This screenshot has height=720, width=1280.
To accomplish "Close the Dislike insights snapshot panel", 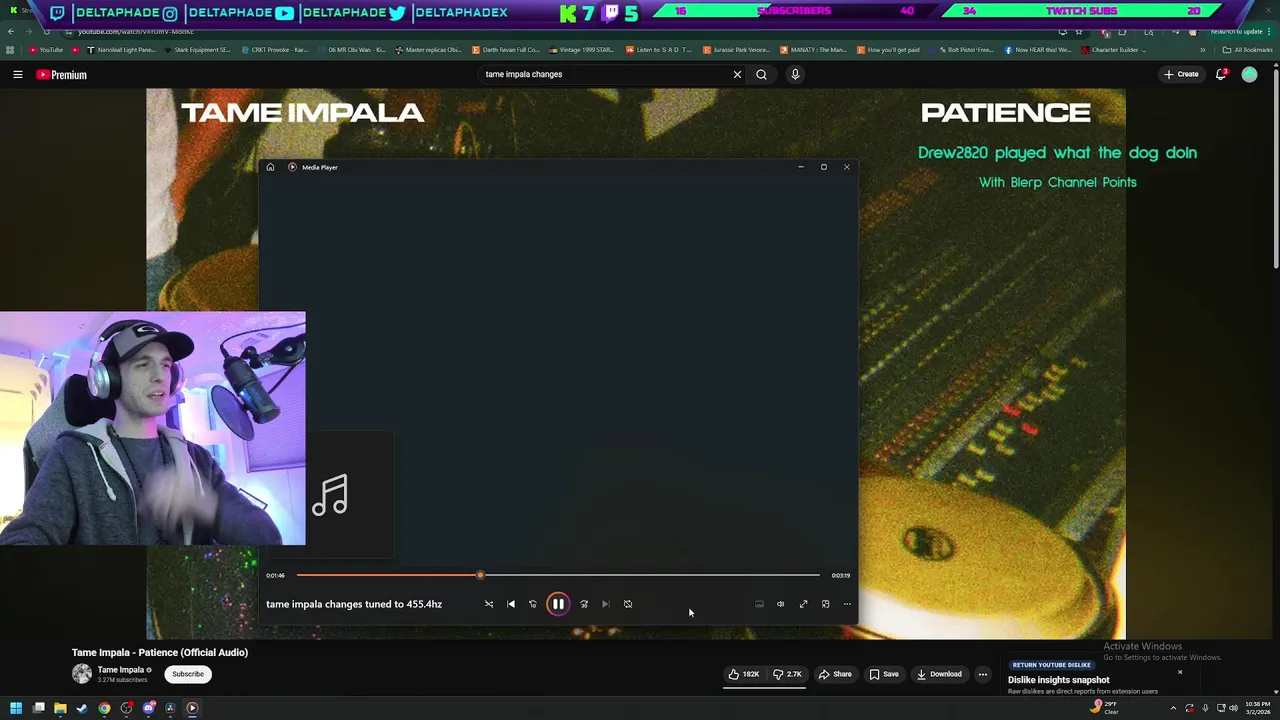I will coord(1180,672).
